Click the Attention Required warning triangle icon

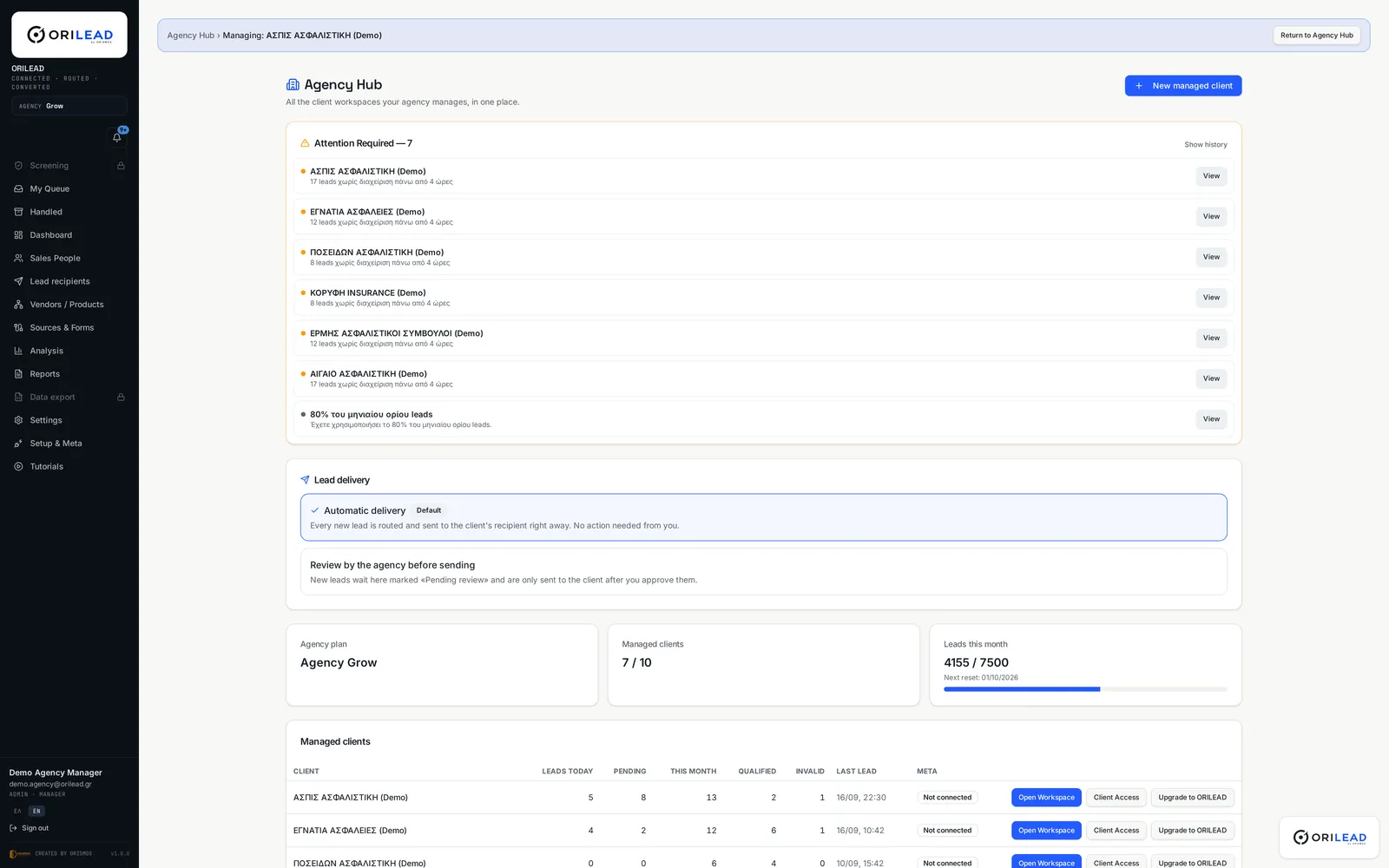click(x=305, y=143)
